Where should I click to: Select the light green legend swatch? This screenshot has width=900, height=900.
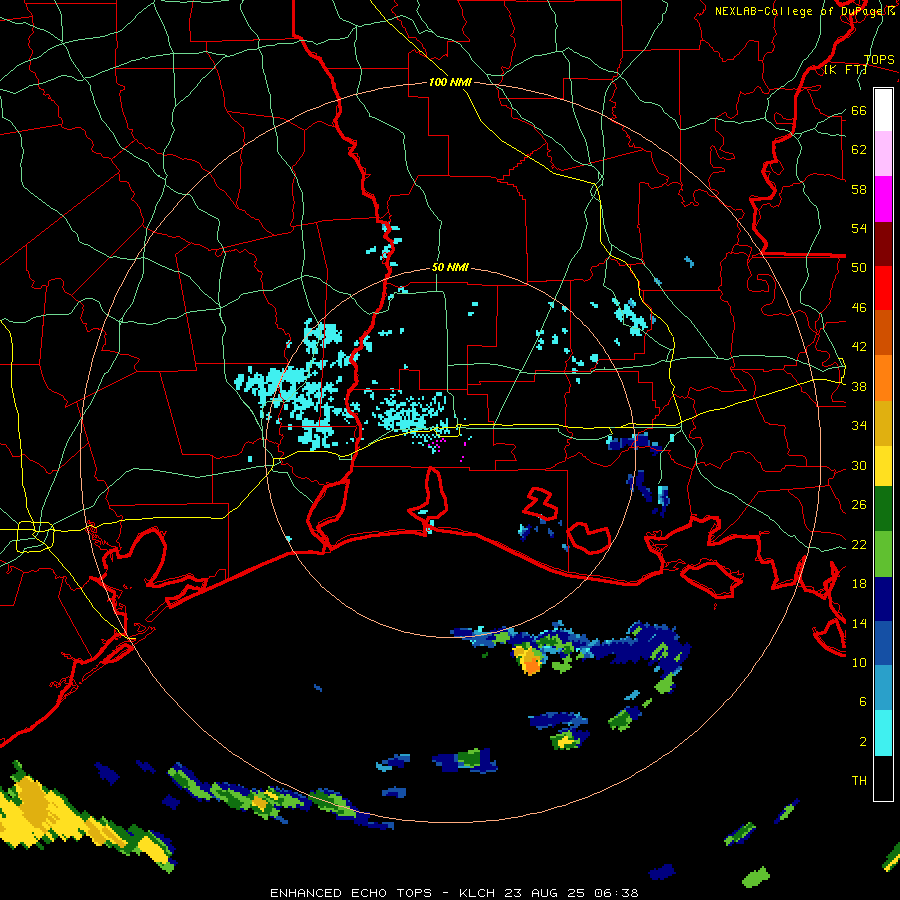(x=883, y=554)
